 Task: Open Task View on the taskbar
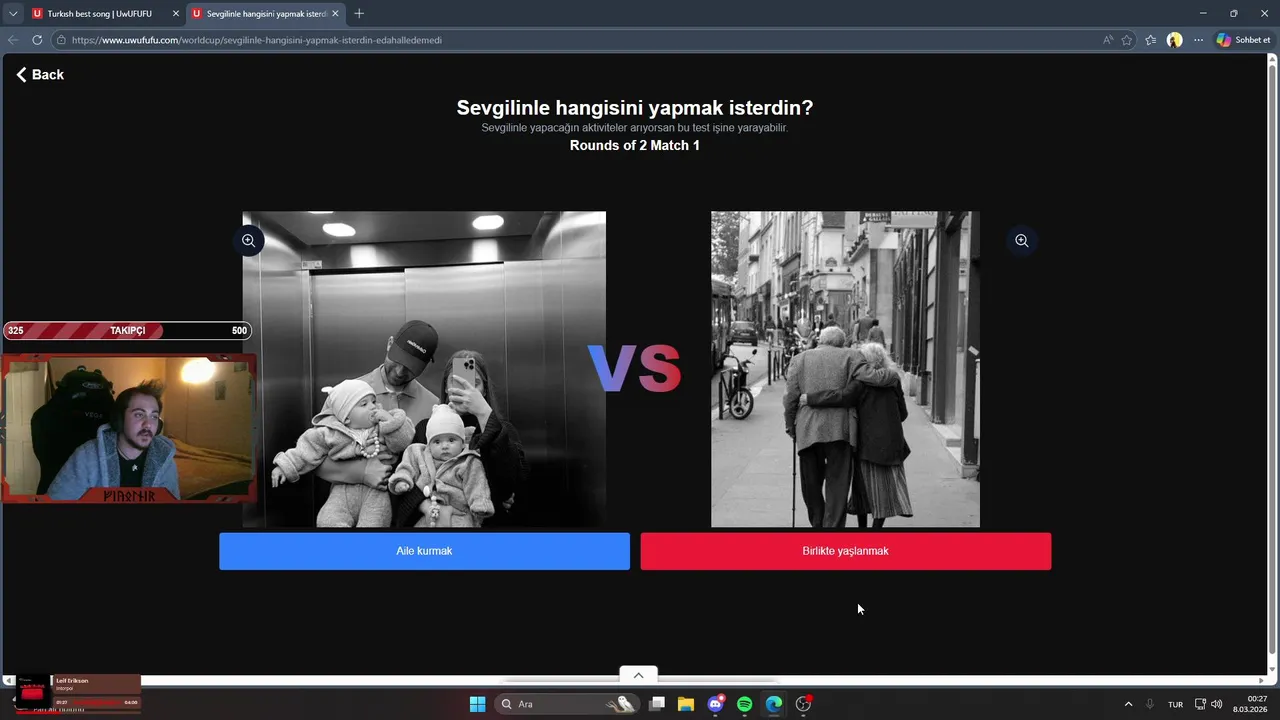point(657,704)
